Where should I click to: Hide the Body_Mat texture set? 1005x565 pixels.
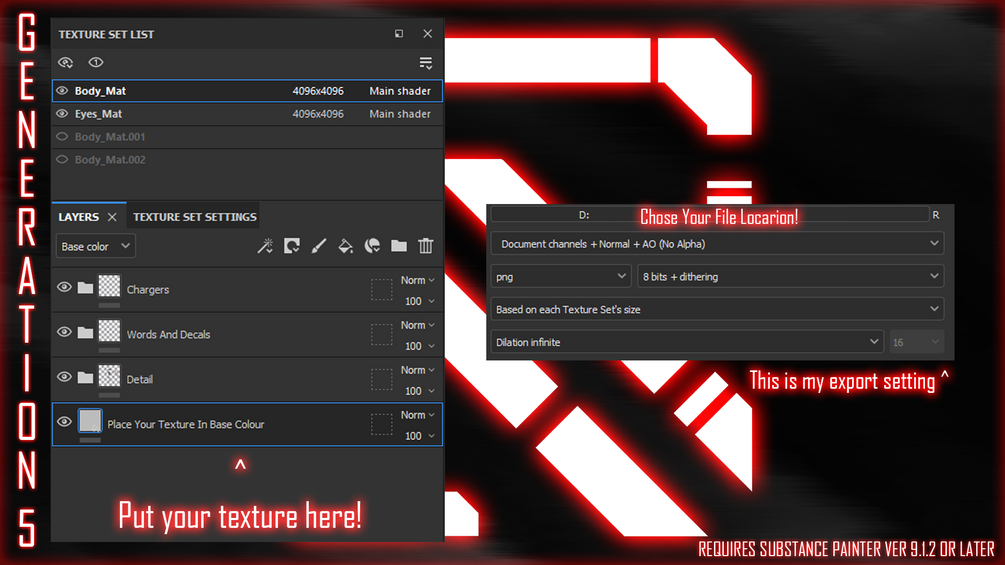(x=62, y=91)
